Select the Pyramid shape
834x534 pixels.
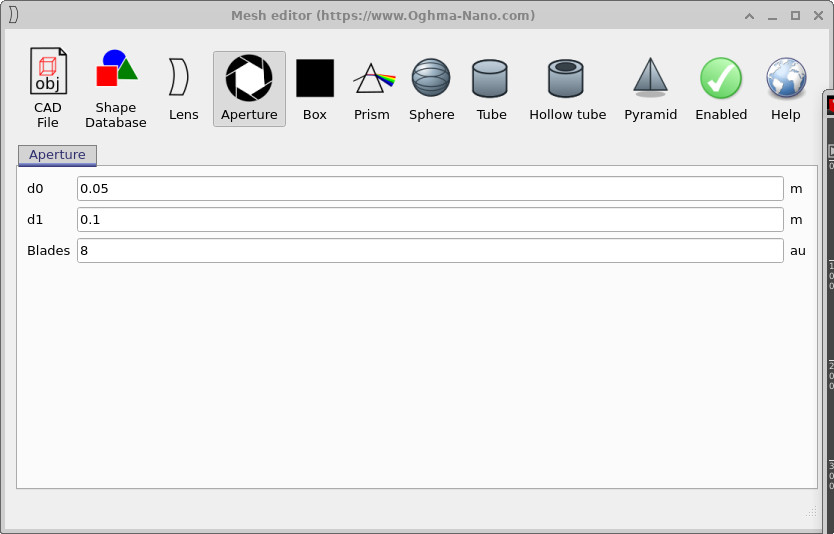tap(651, 88)
